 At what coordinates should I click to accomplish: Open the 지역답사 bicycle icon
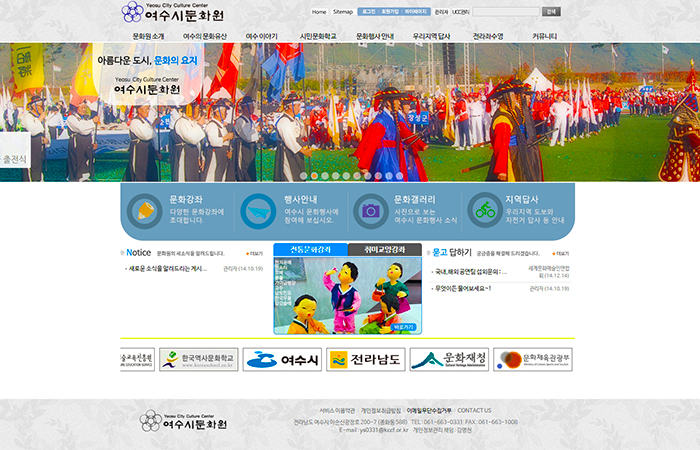[x=485, y=210]
